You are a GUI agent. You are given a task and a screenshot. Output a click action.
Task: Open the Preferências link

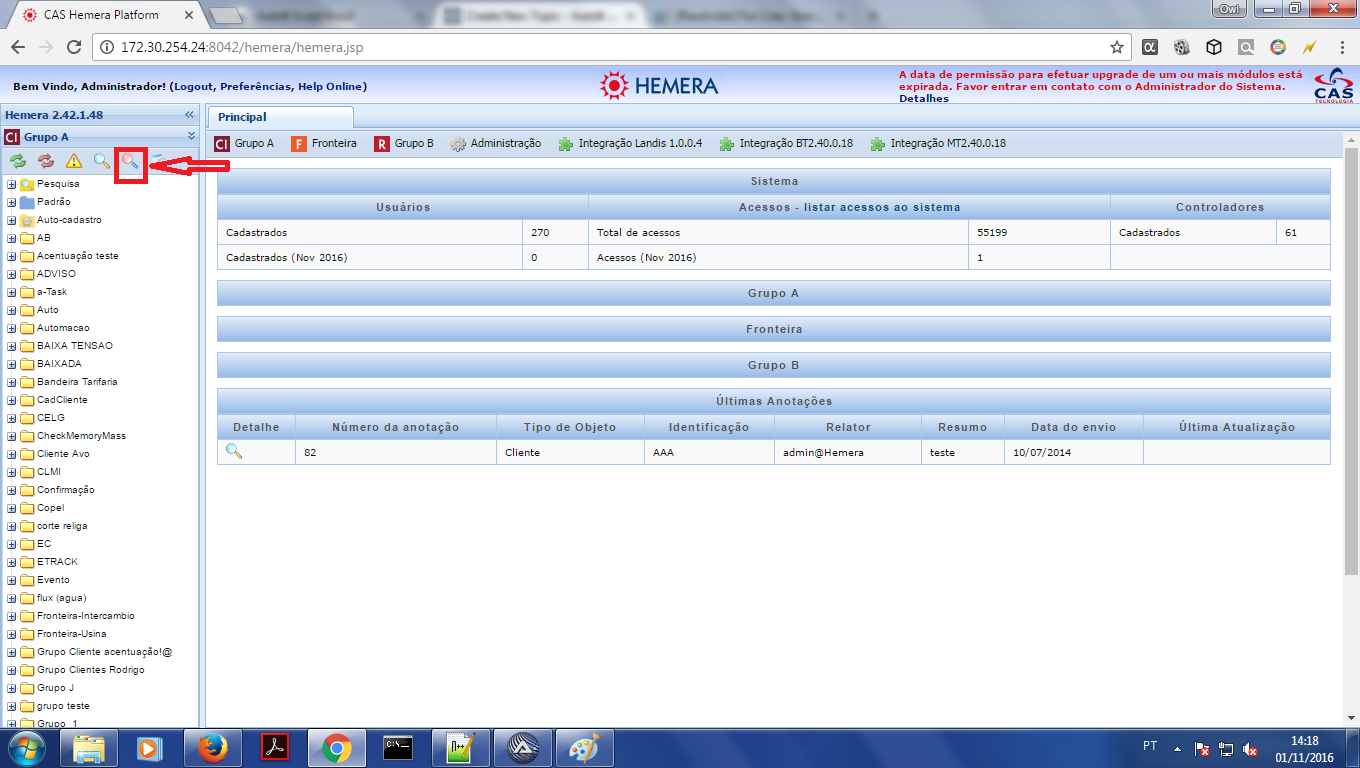(255, 87)
